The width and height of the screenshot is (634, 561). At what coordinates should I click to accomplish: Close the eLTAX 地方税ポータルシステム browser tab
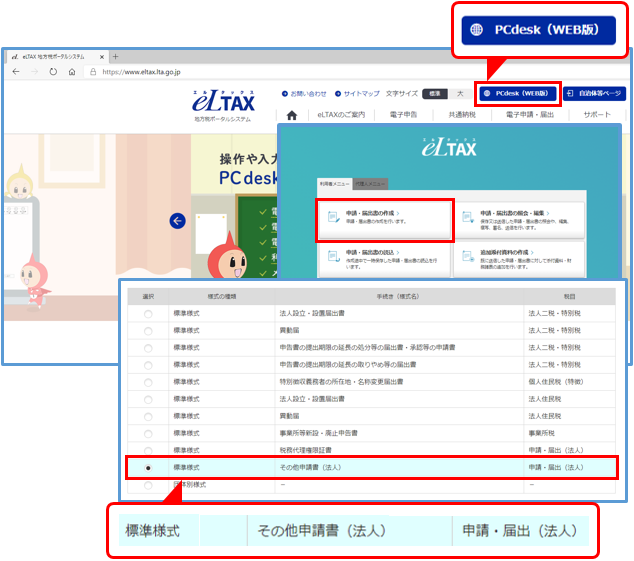pyautogui.click(x=102, y=57)
